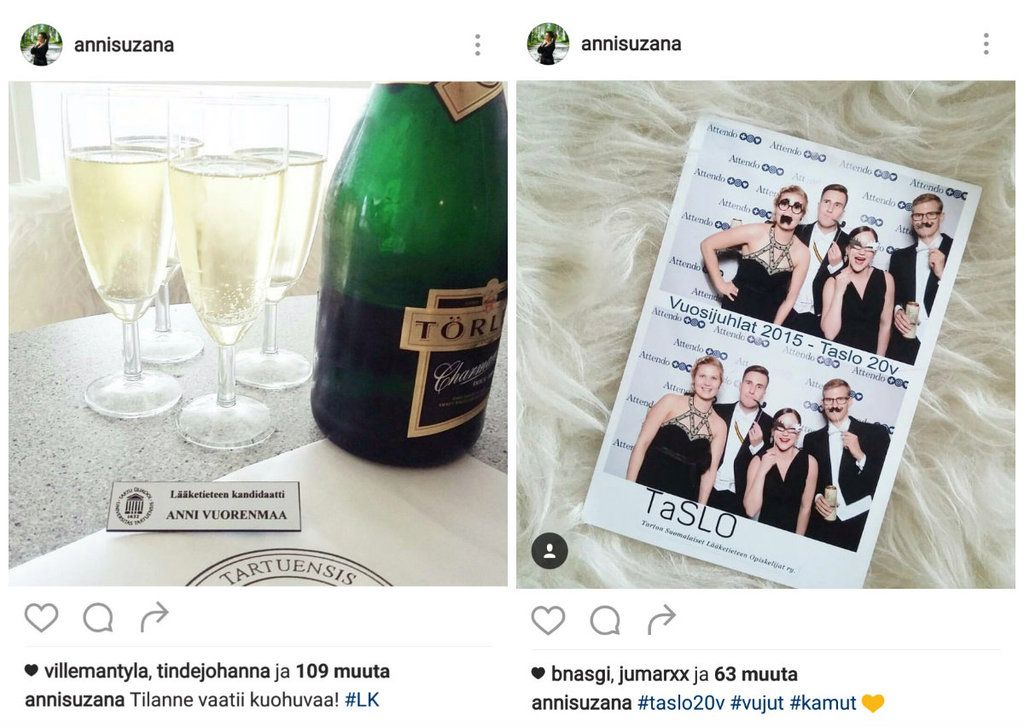Open the #taslo20v hashtag
The width and height of the screenshot is (1024, 727).
click(681, 703)
